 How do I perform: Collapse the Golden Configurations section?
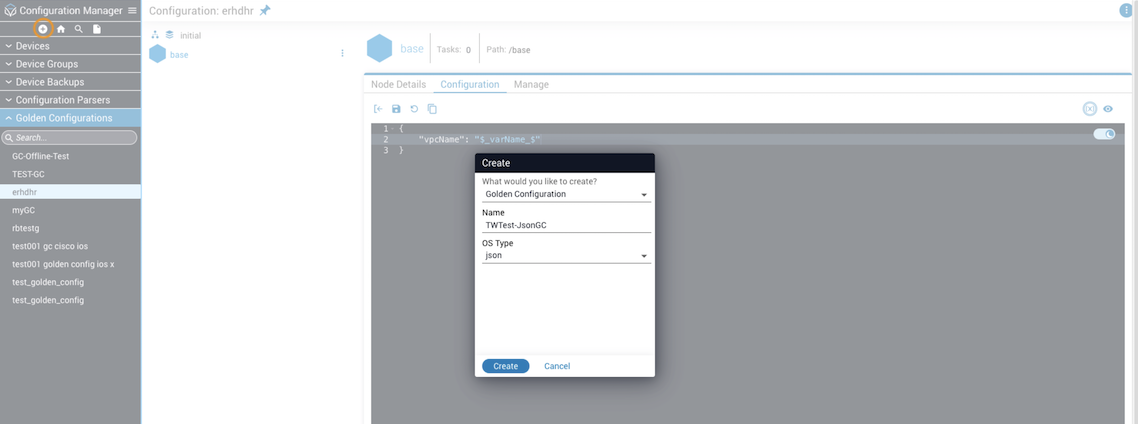pos(70,118)
